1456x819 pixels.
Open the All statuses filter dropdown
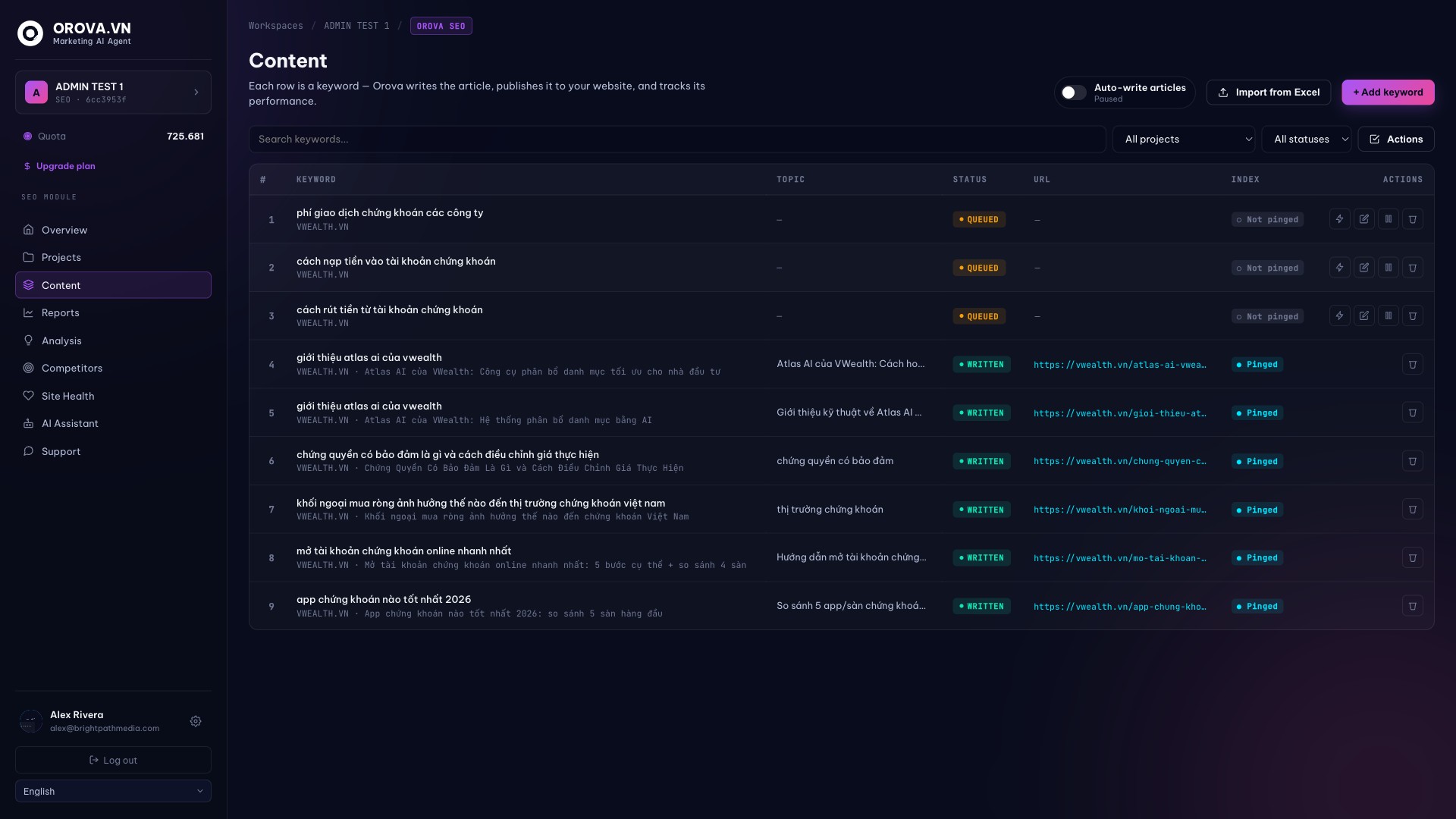point(1307,140)
